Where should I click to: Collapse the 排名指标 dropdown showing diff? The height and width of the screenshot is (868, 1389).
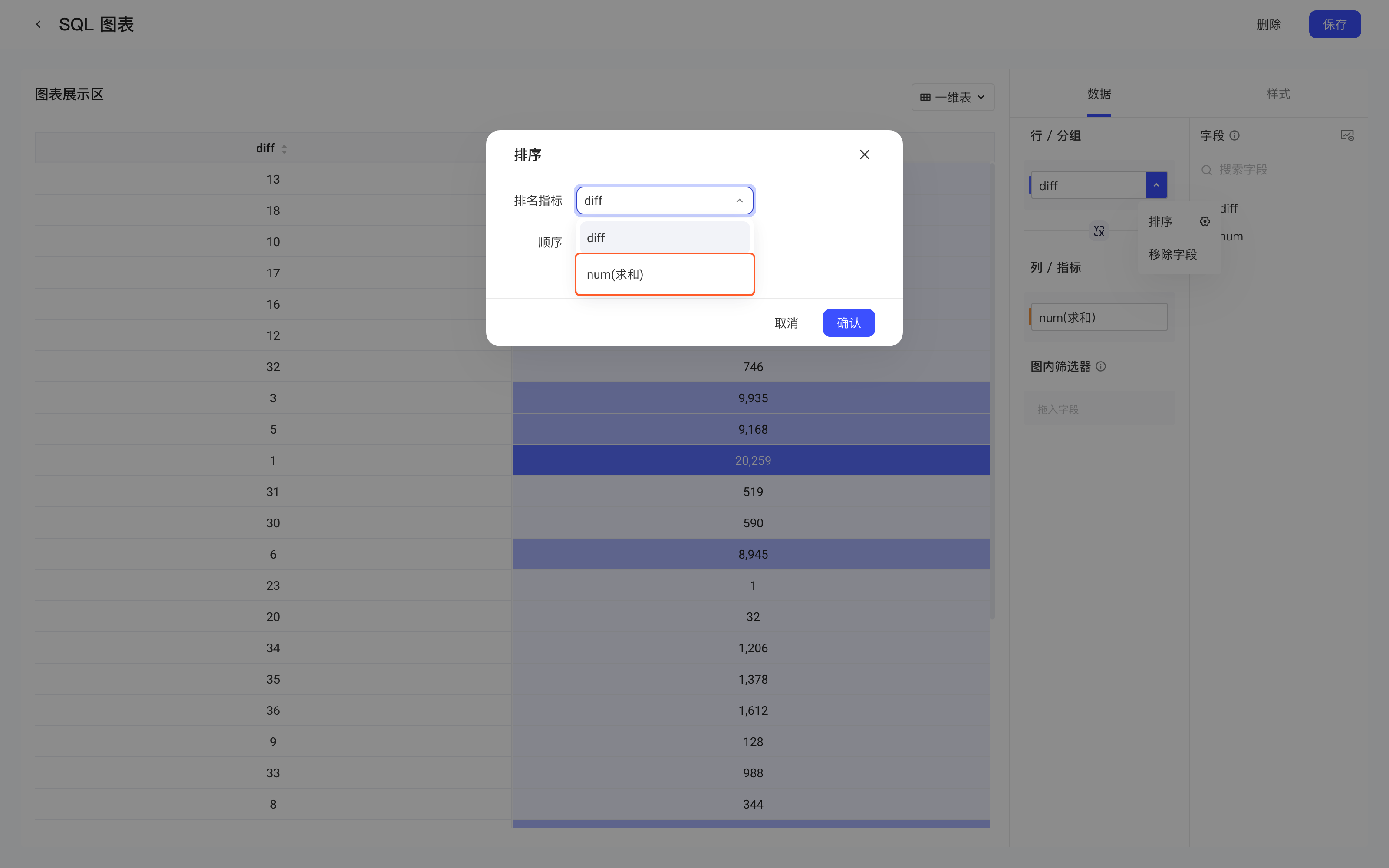(x=665, y=201)
